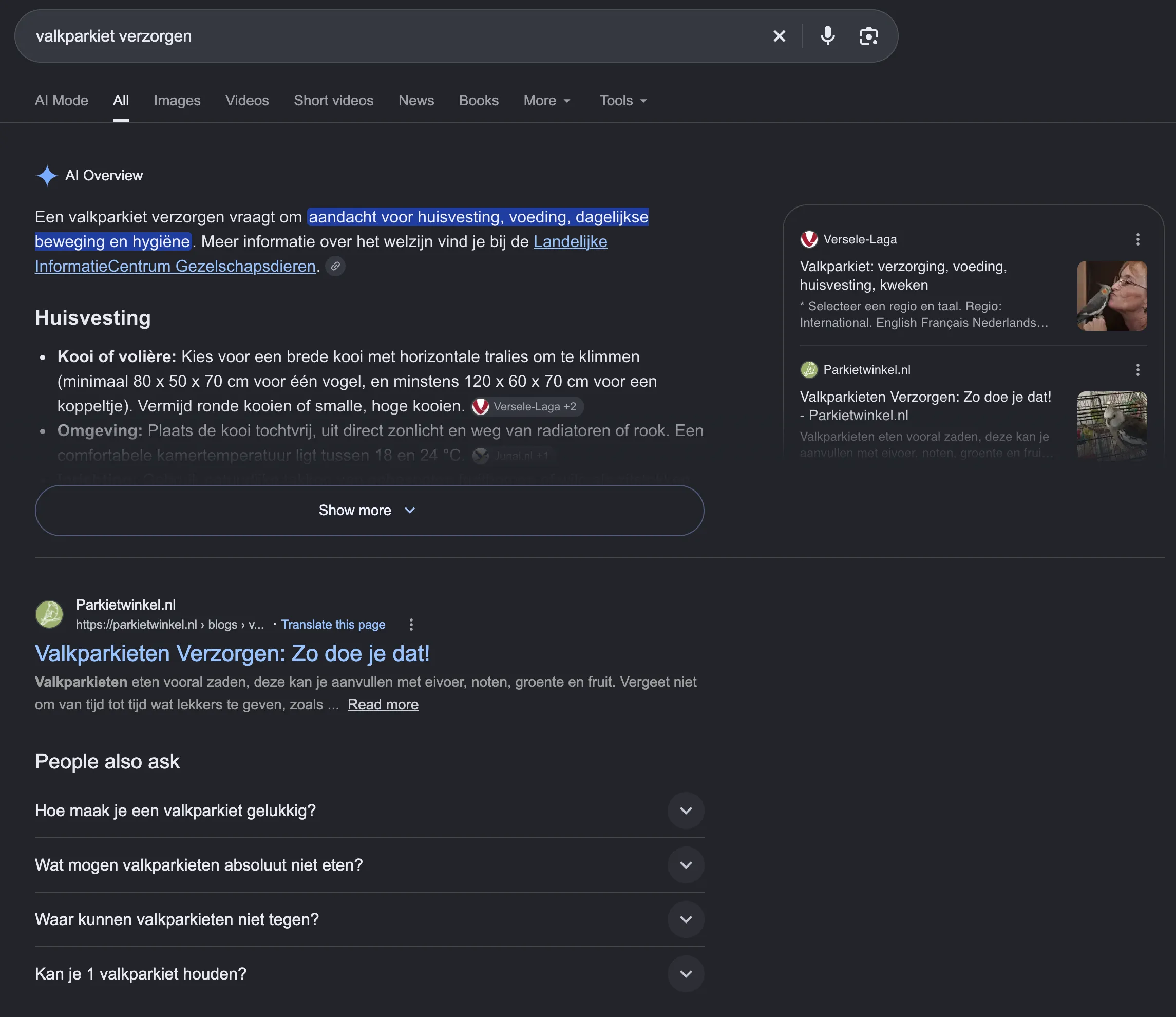Open 'Valkparkieten Verzorgen: Zo doe je dat!' result title

point(232,654)
